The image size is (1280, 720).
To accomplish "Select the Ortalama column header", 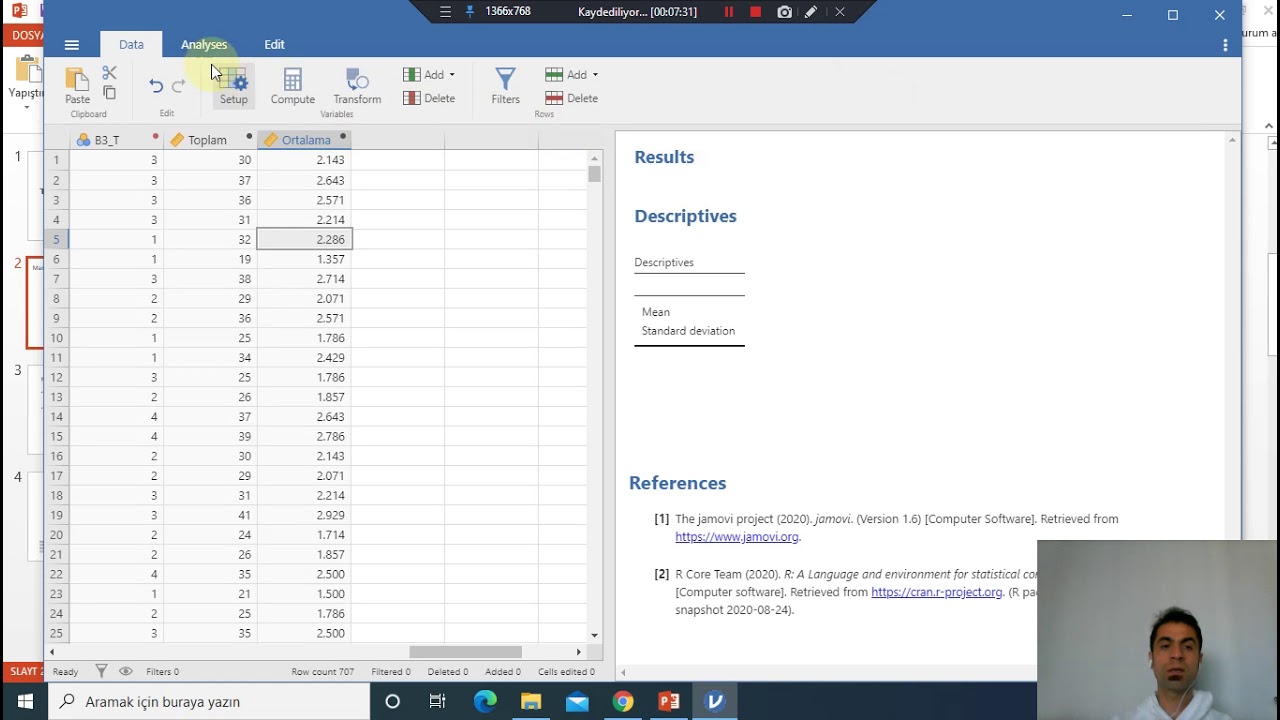I will [304, 140].
